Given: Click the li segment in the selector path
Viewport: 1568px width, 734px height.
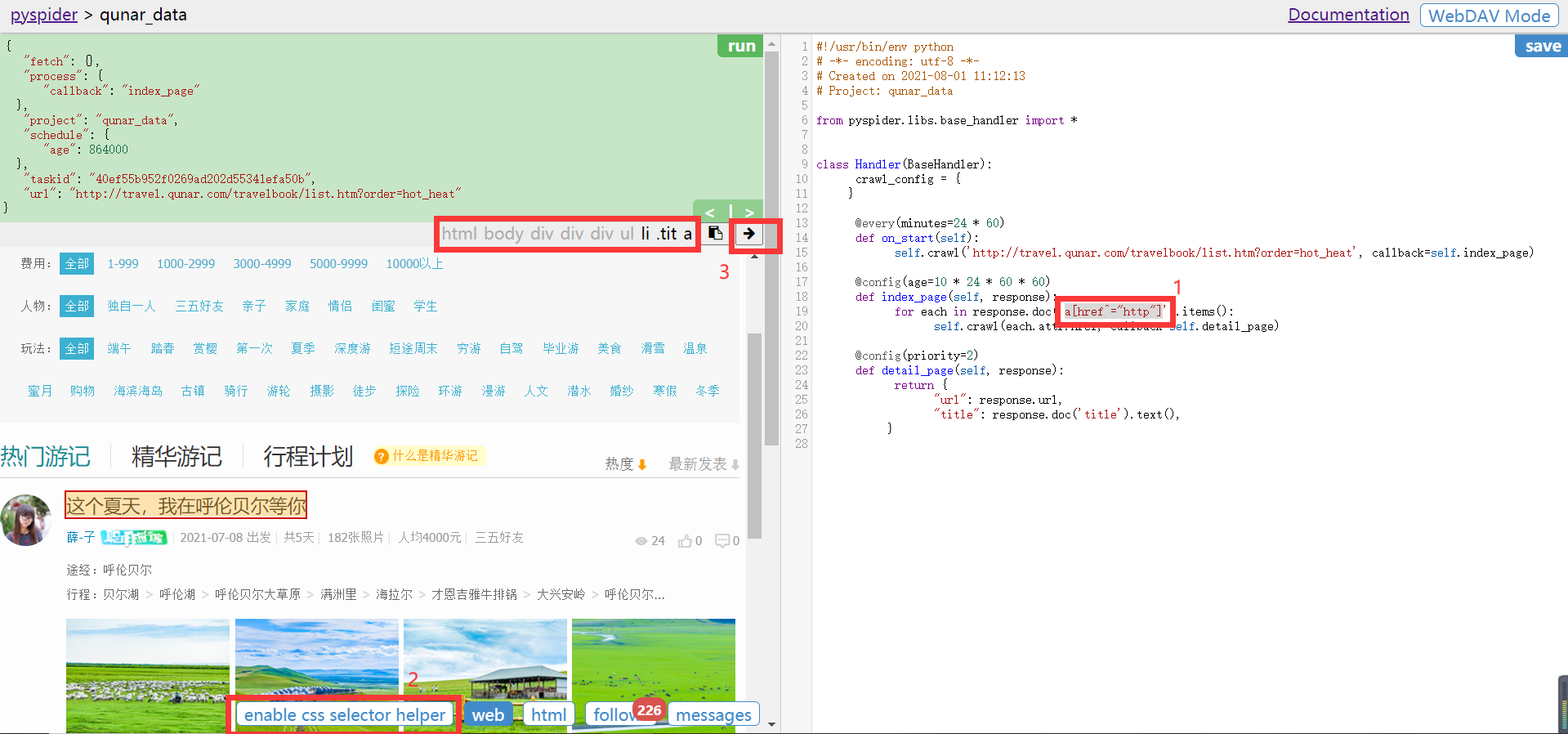Looking at the screenshot, I should pos(646,234).
